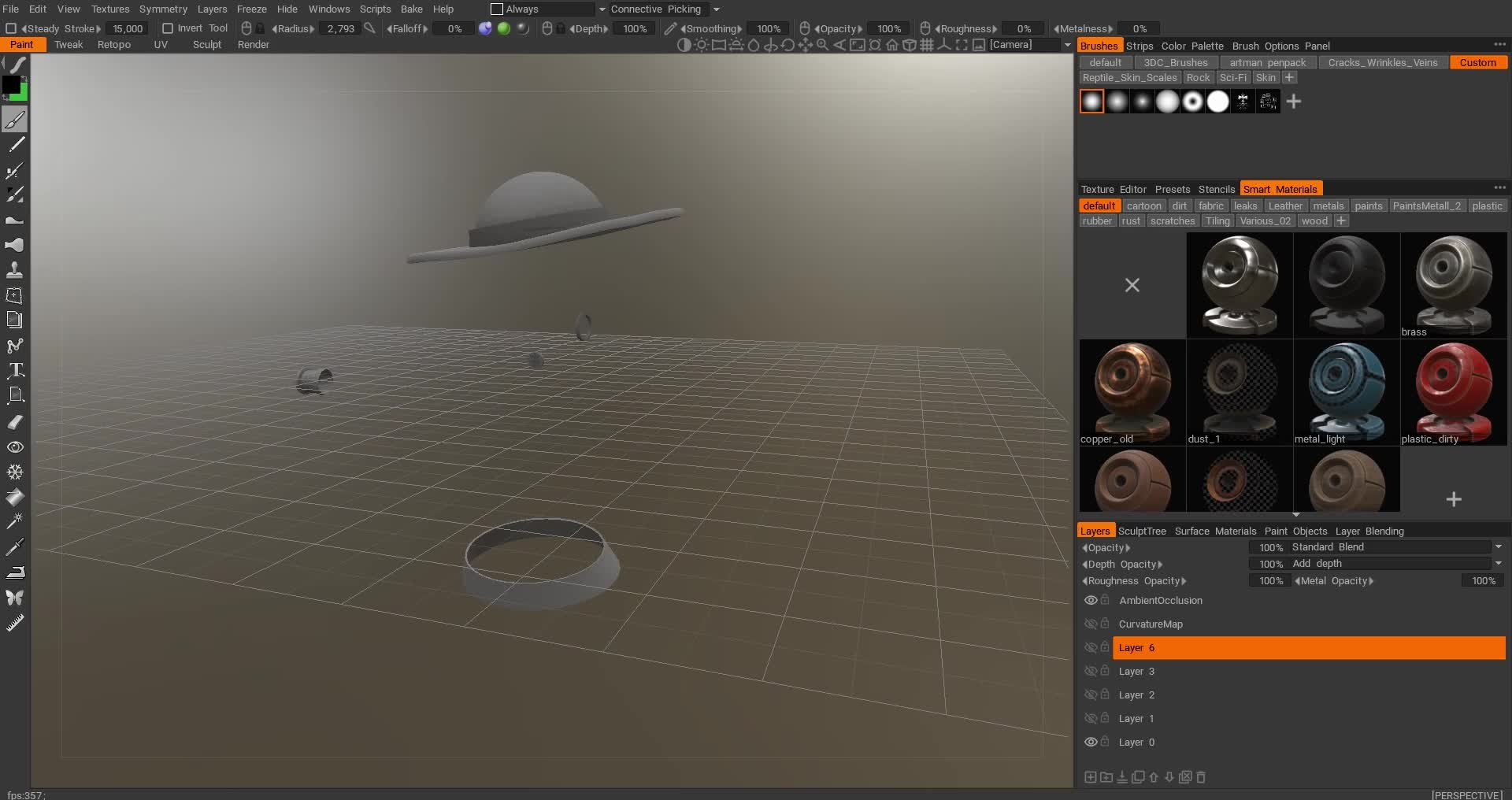Add new layer with plus icon
This screenshot has height=800, width=1512.
coord(1090,777)
